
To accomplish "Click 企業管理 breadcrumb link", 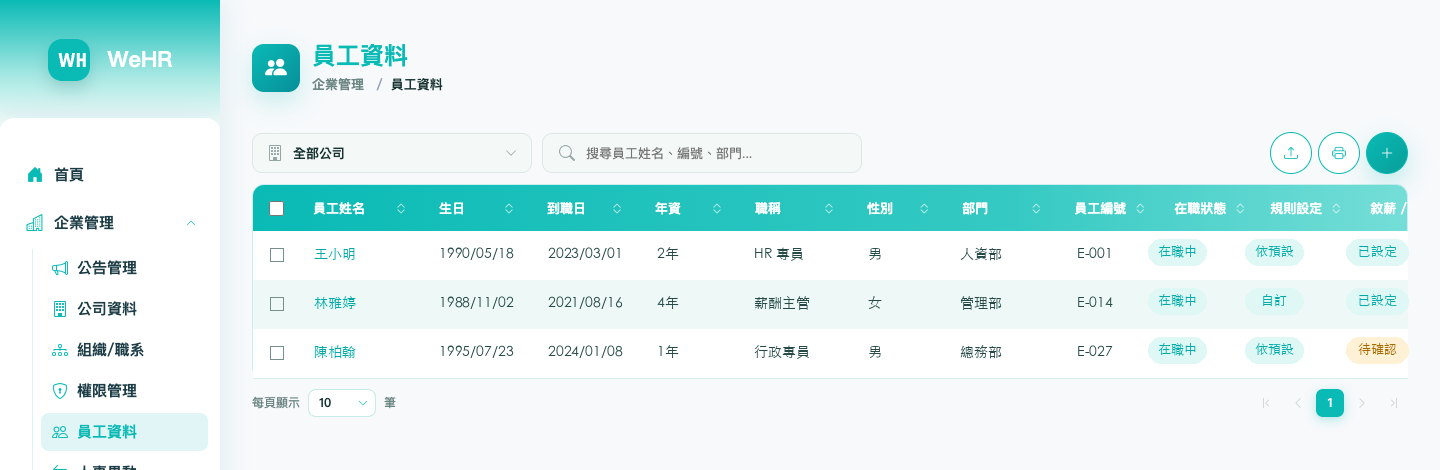I will click(x=338, y=85).
